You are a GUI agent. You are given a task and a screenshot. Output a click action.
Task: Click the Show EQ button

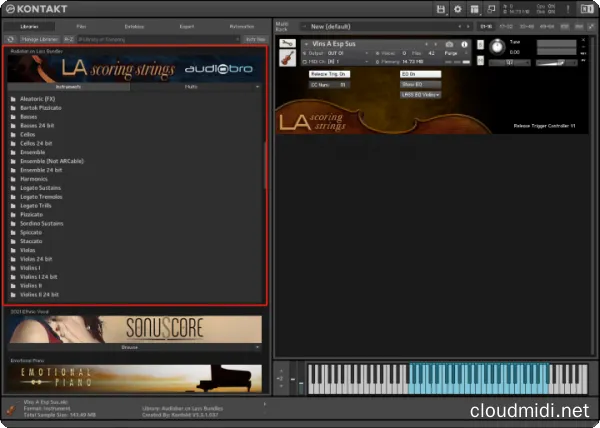tap(418, 84)
